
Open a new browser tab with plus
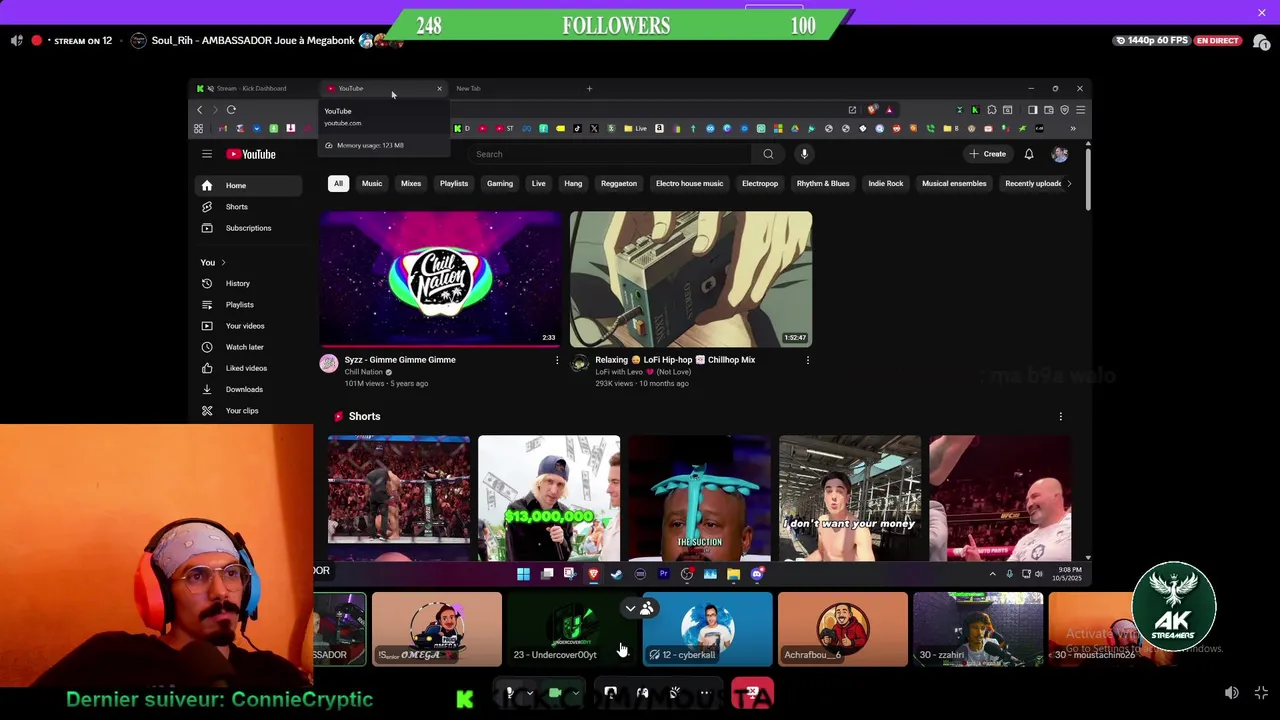coord(589,89)
